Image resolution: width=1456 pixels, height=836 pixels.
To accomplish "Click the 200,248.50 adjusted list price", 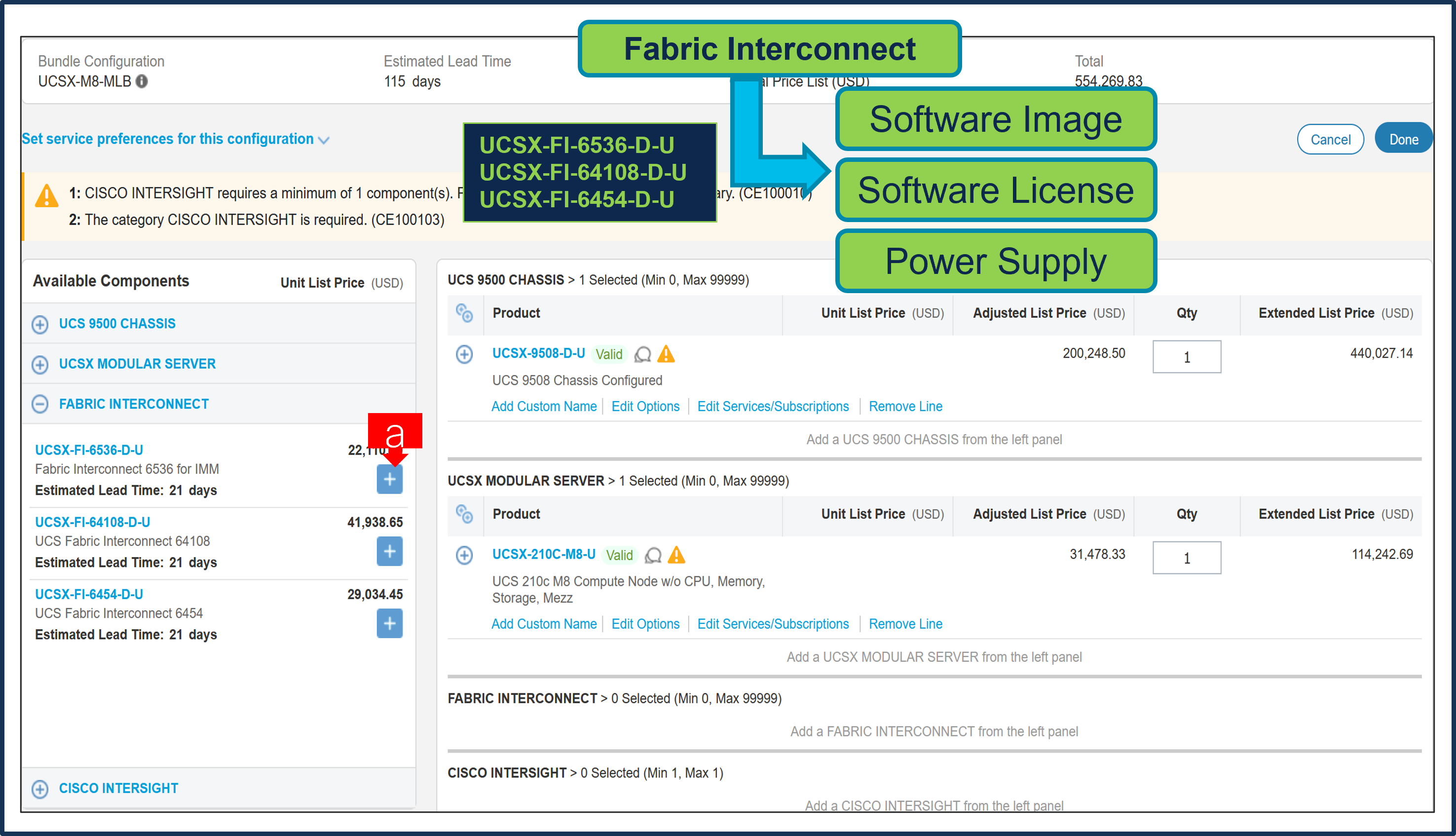I will [x=1093, y=354].
